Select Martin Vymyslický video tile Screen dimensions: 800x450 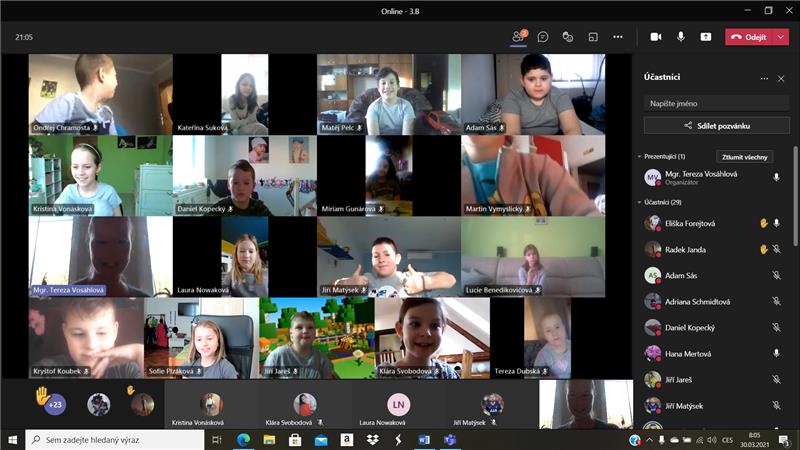[x=533, y=176]
